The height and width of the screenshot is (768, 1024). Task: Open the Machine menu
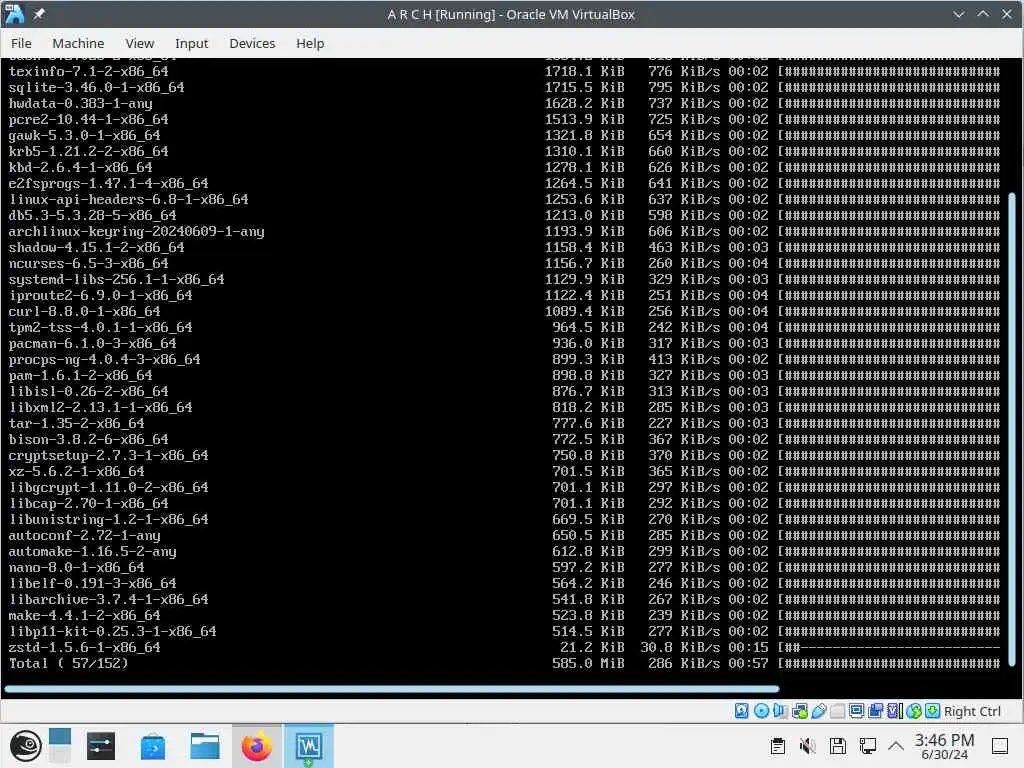pyautogui.click(x=78, y=43)
